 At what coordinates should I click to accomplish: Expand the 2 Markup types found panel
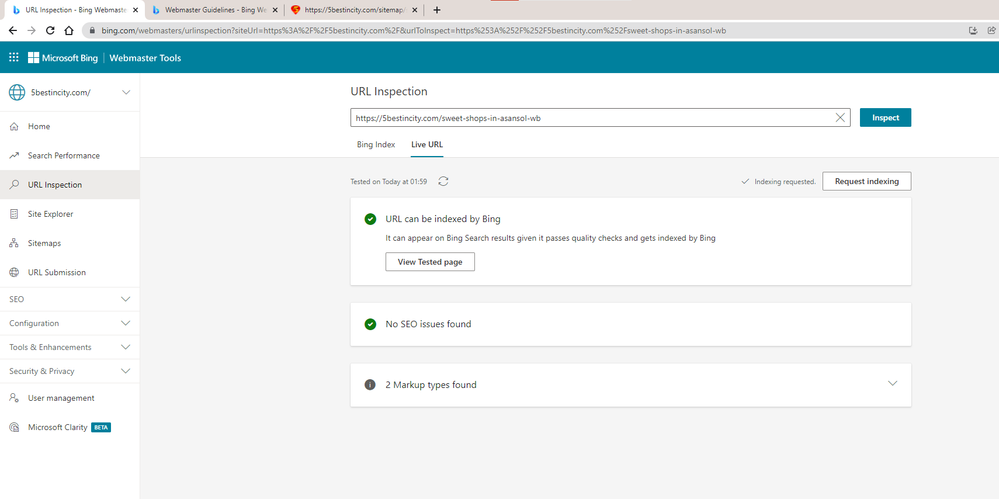pos(893,384)
